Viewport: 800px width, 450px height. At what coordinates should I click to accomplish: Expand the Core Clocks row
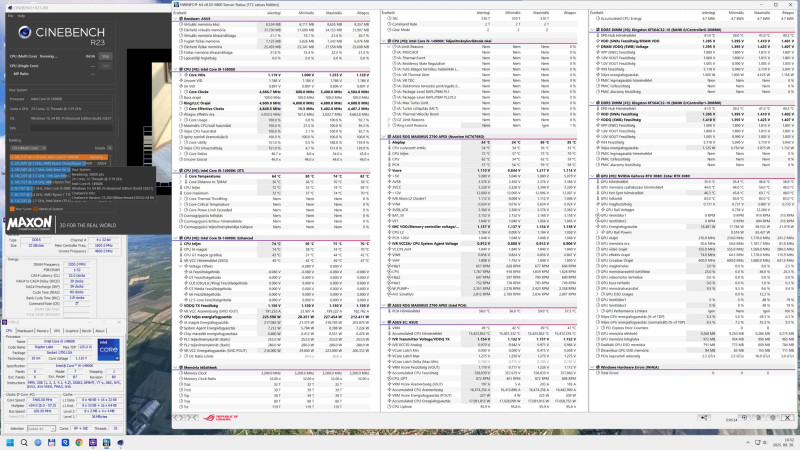coord(181,92)
